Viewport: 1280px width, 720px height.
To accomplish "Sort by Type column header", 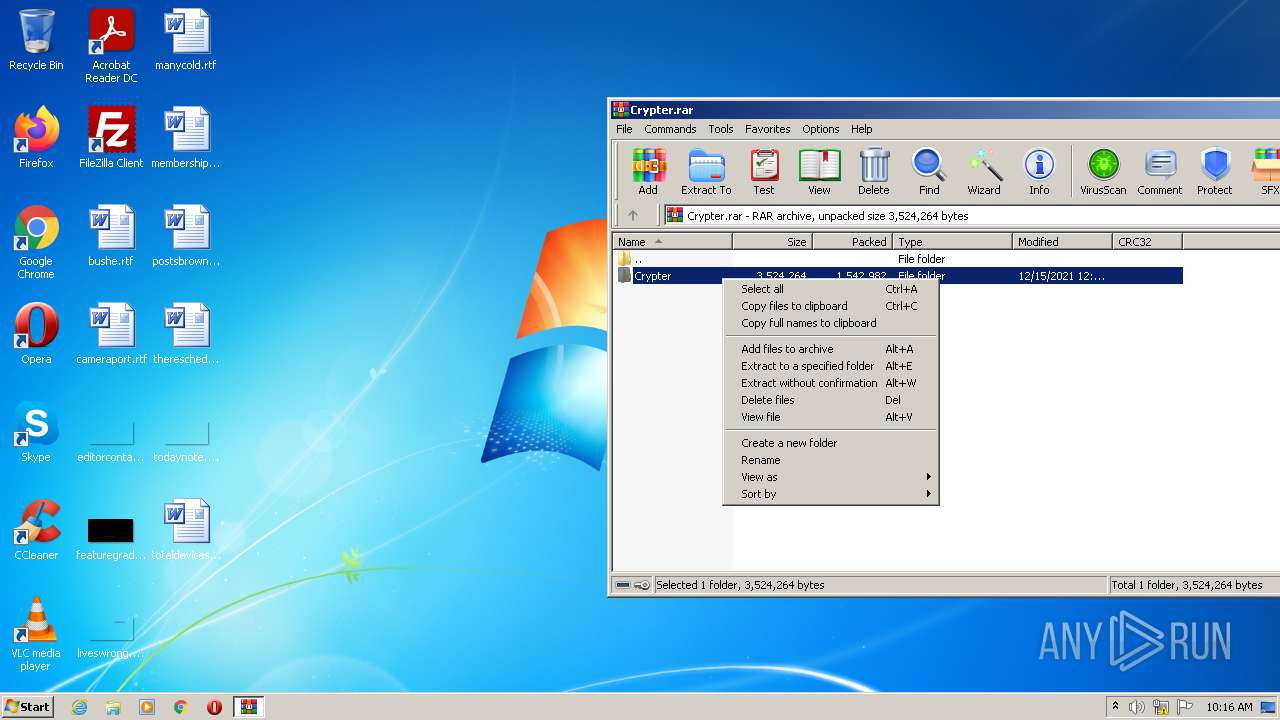I will [x=952, y=241].
